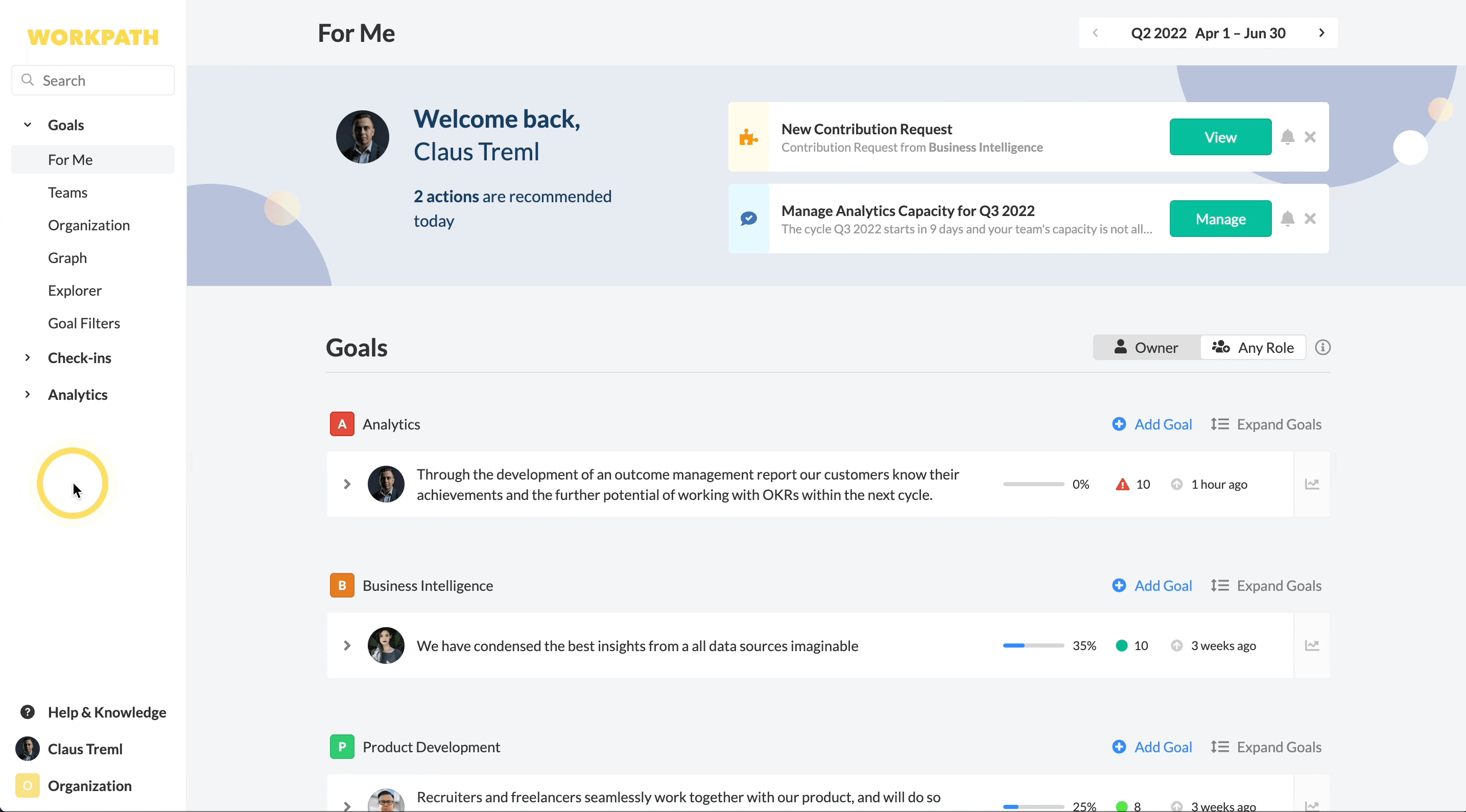This screenshot has height=812, width=1466.
Task: Click the Workpath logo
Action: click(x=93, y=37)
